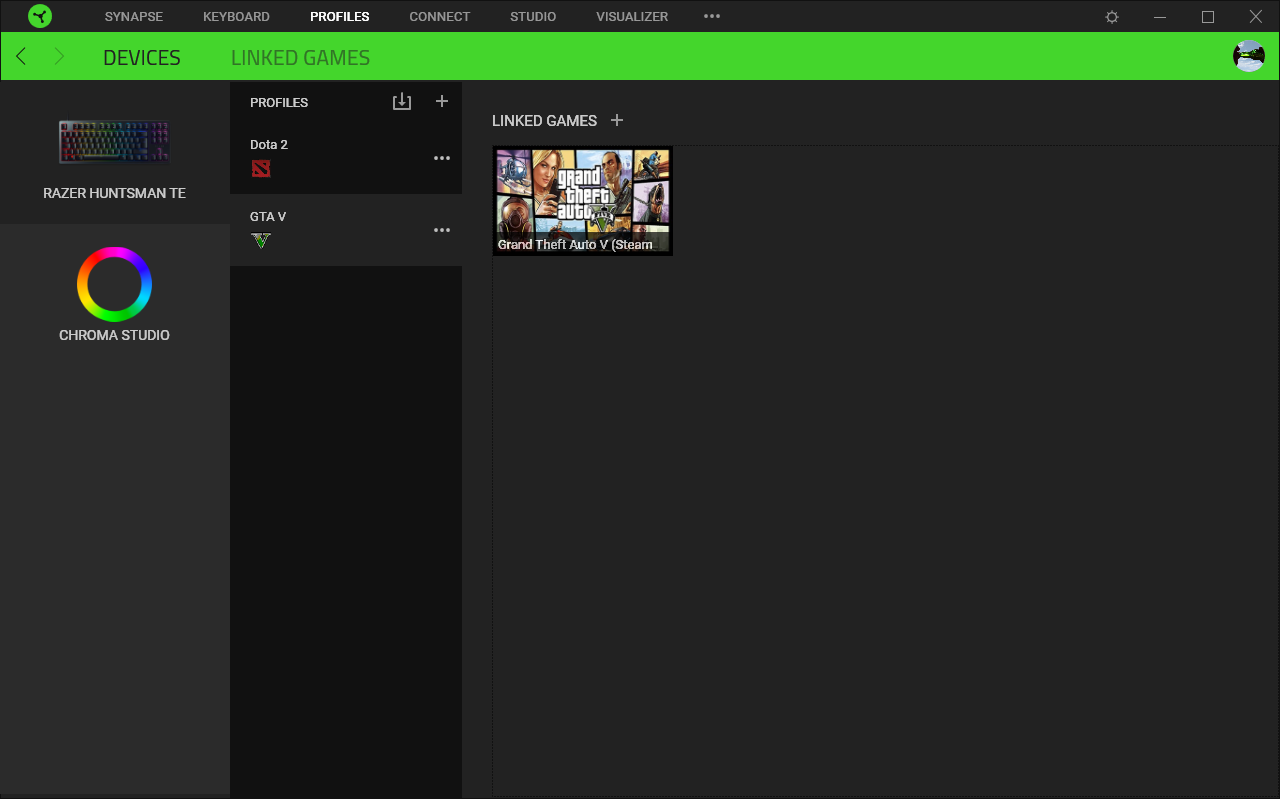Open the Connect tab

[440, 17]
